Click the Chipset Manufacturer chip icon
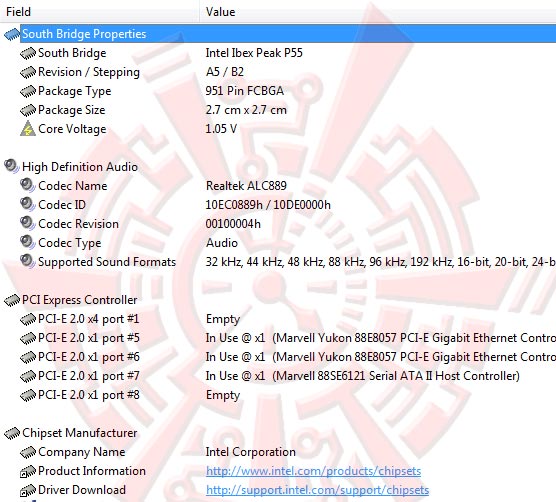 pos(12,433)
